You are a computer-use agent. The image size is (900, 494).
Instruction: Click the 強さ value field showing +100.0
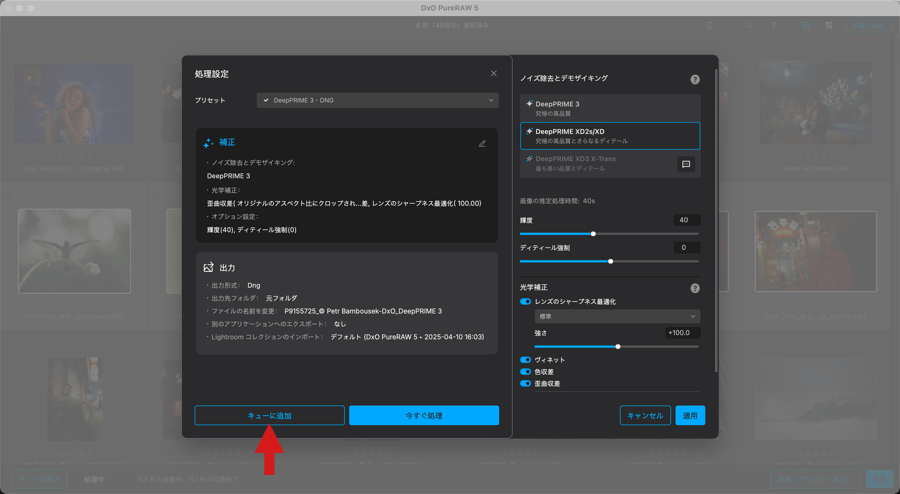point(682,333)
